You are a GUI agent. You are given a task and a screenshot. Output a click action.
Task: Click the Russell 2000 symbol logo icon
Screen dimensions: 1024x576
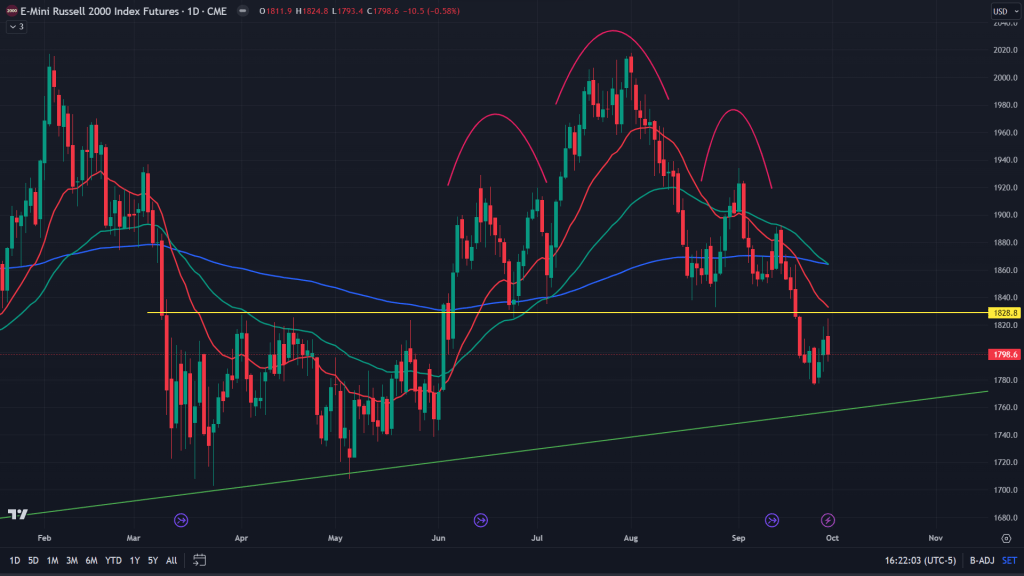10,11
